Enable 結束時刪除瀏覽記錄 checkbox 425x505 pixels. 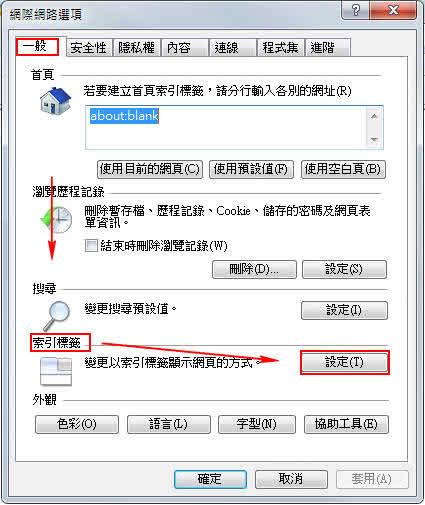point(91,246)
